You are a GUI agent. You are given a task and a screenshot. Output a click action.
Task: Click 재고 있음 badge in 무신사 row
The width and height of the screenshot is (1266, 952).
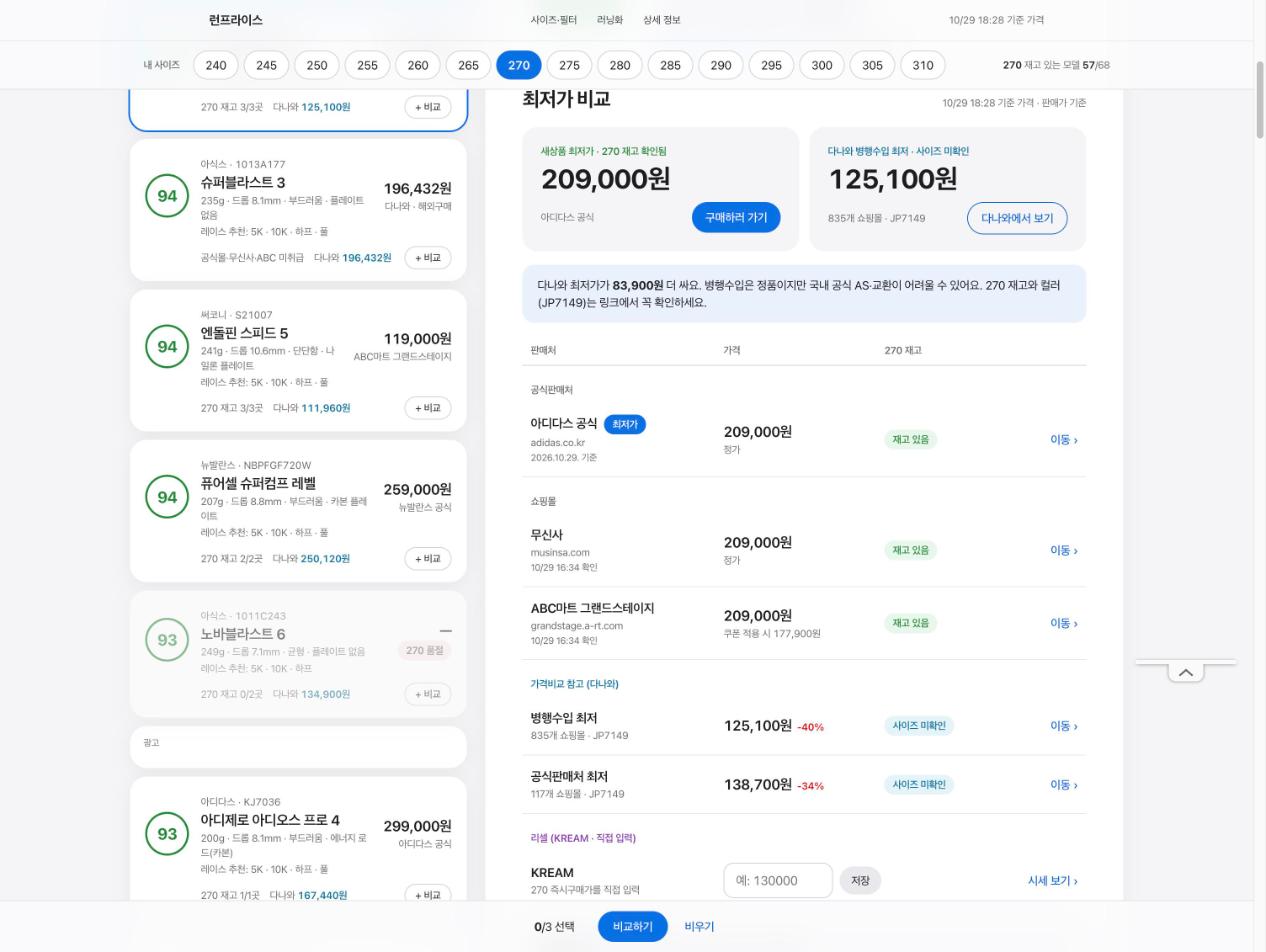(x=911, y=551)
